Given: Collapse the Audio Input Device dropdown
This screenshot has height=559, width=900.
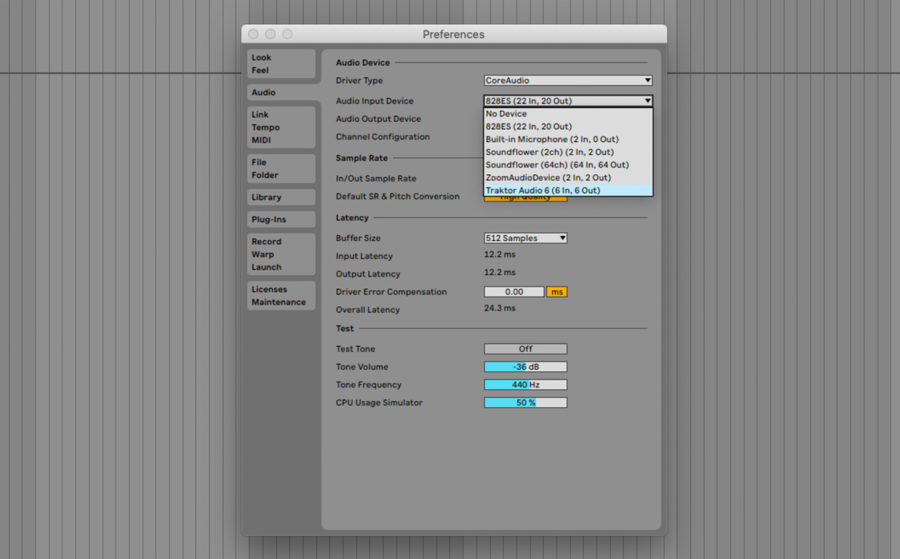Looking at the screenshot, I should coord(567,101).
